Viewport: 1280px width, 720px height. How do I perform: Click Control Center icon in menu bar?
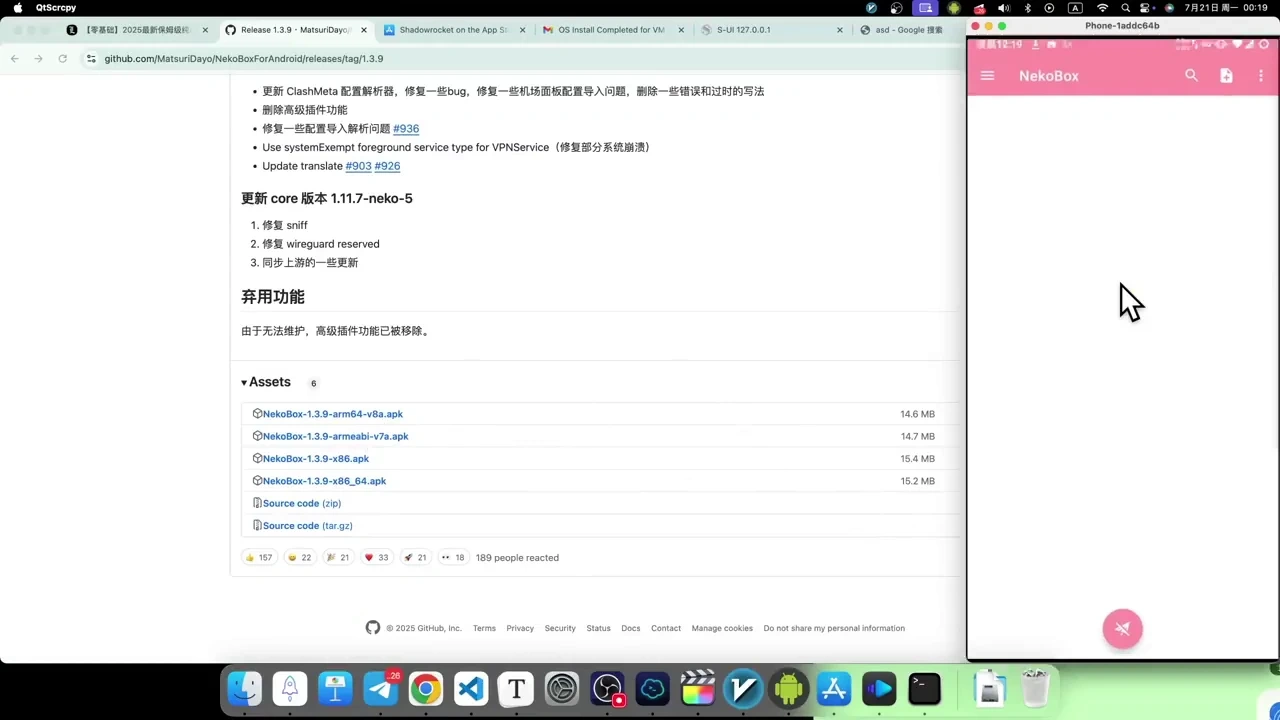(x=1146, y=7)
